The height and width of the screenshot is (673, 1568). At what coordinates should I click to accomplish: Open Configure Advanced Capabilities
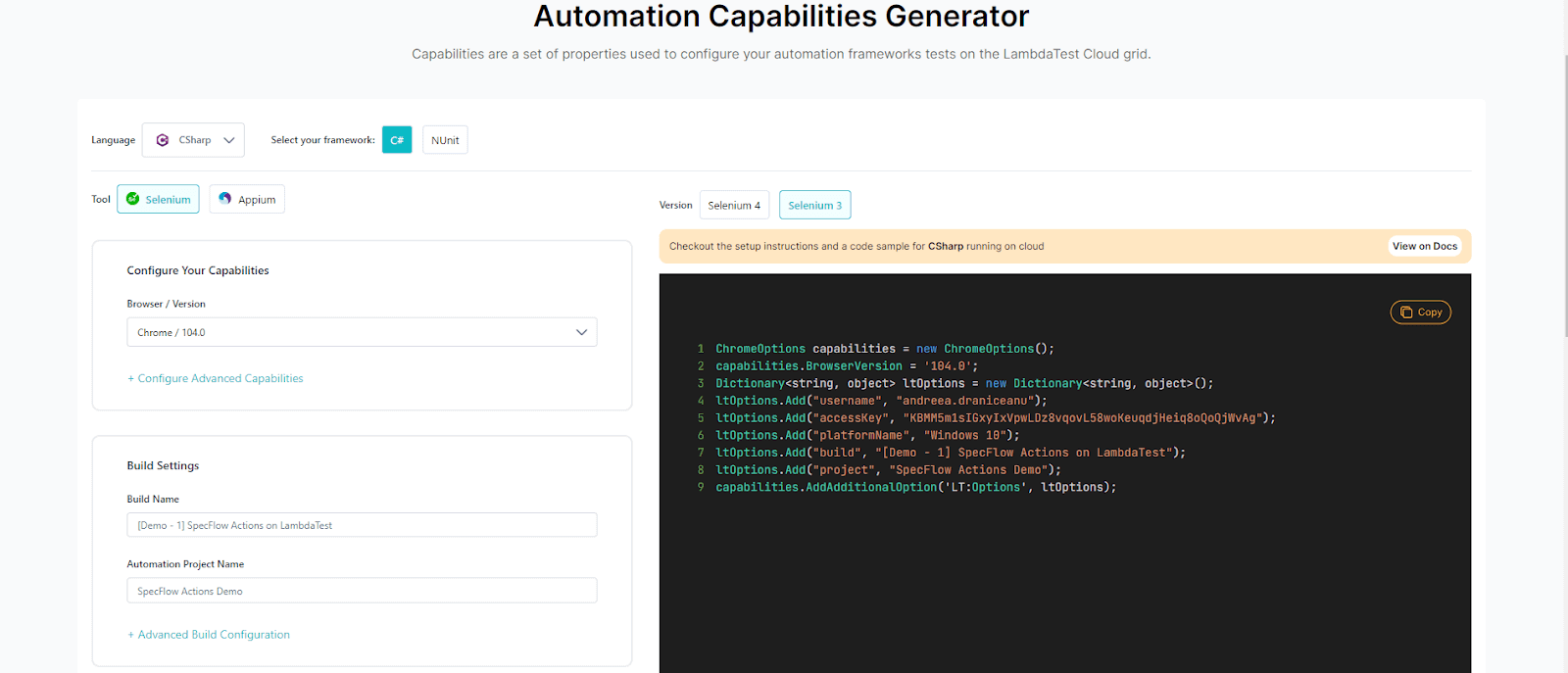point(216,378)
